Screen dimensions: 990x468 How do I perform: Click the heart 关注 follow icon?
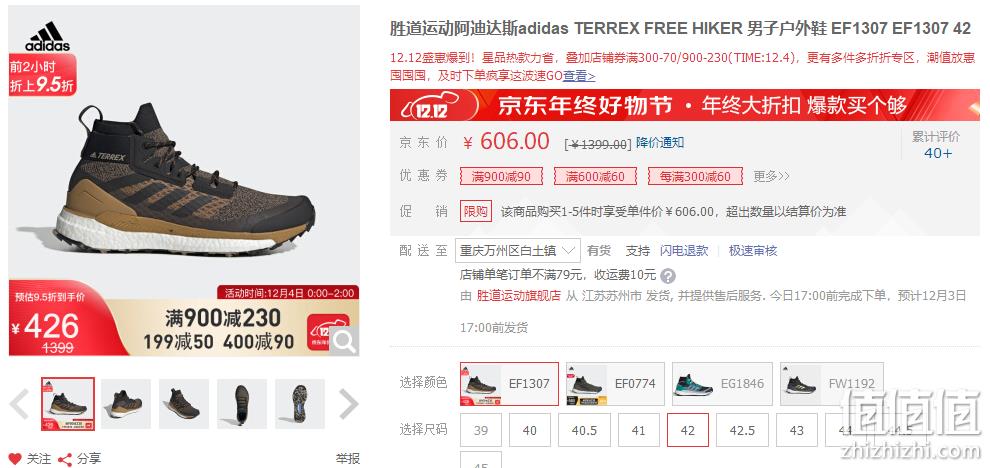pos(15,459)
